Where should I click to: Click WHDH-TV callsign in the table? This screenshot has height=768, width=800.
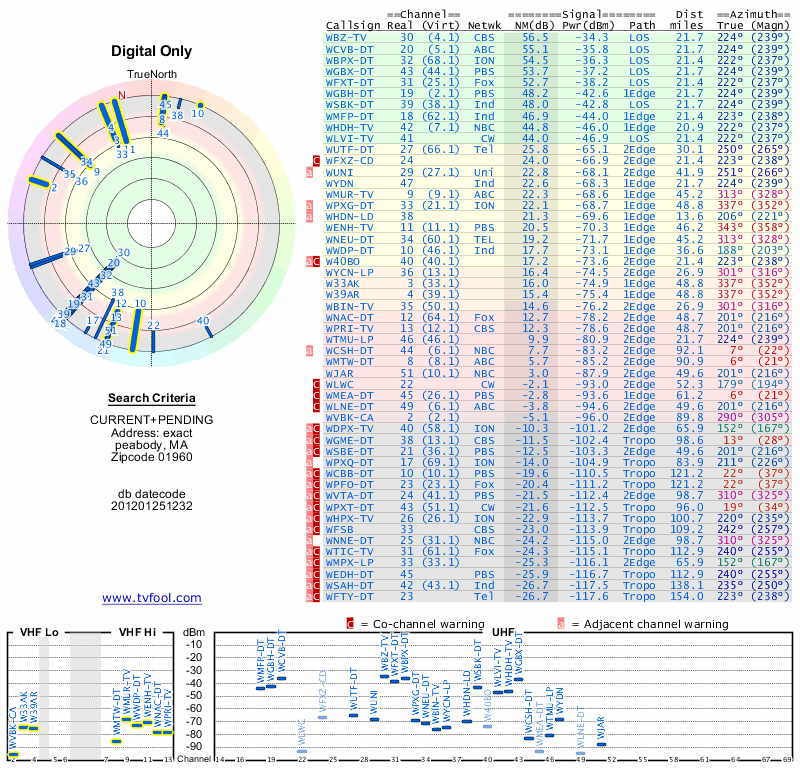tap(349, 128)
